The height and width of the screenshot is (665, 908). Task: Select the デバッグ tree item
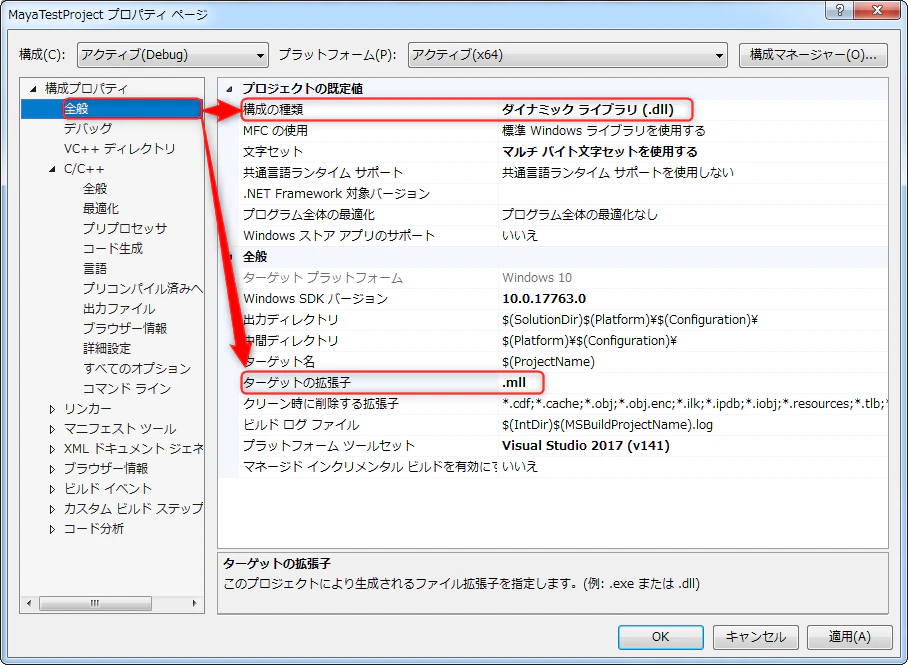88,129
